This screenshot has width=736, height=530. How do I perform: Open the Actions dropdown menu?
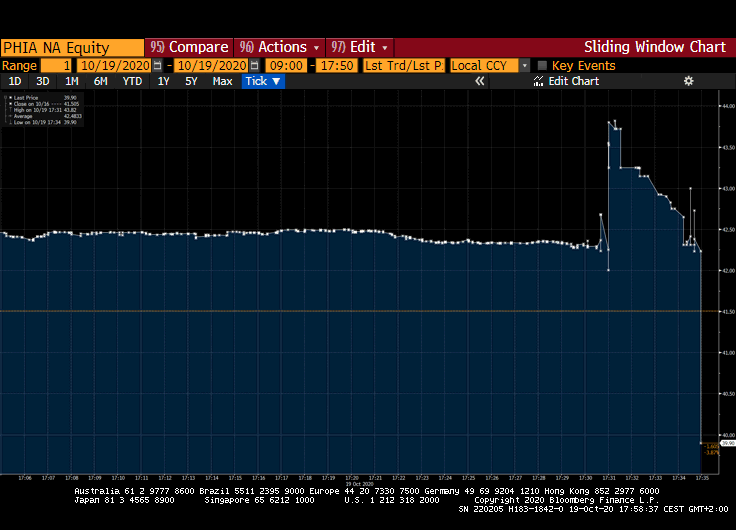point(279,47)
